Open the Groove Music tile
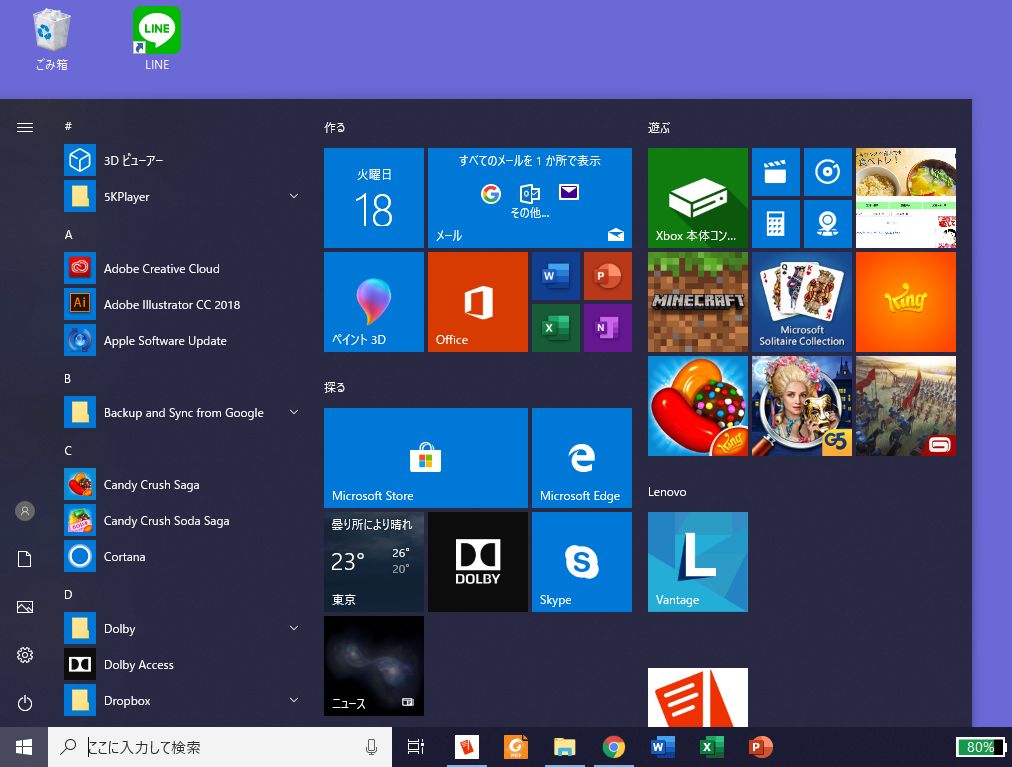This screenshot has height=767, width=1012. (827, 172)
